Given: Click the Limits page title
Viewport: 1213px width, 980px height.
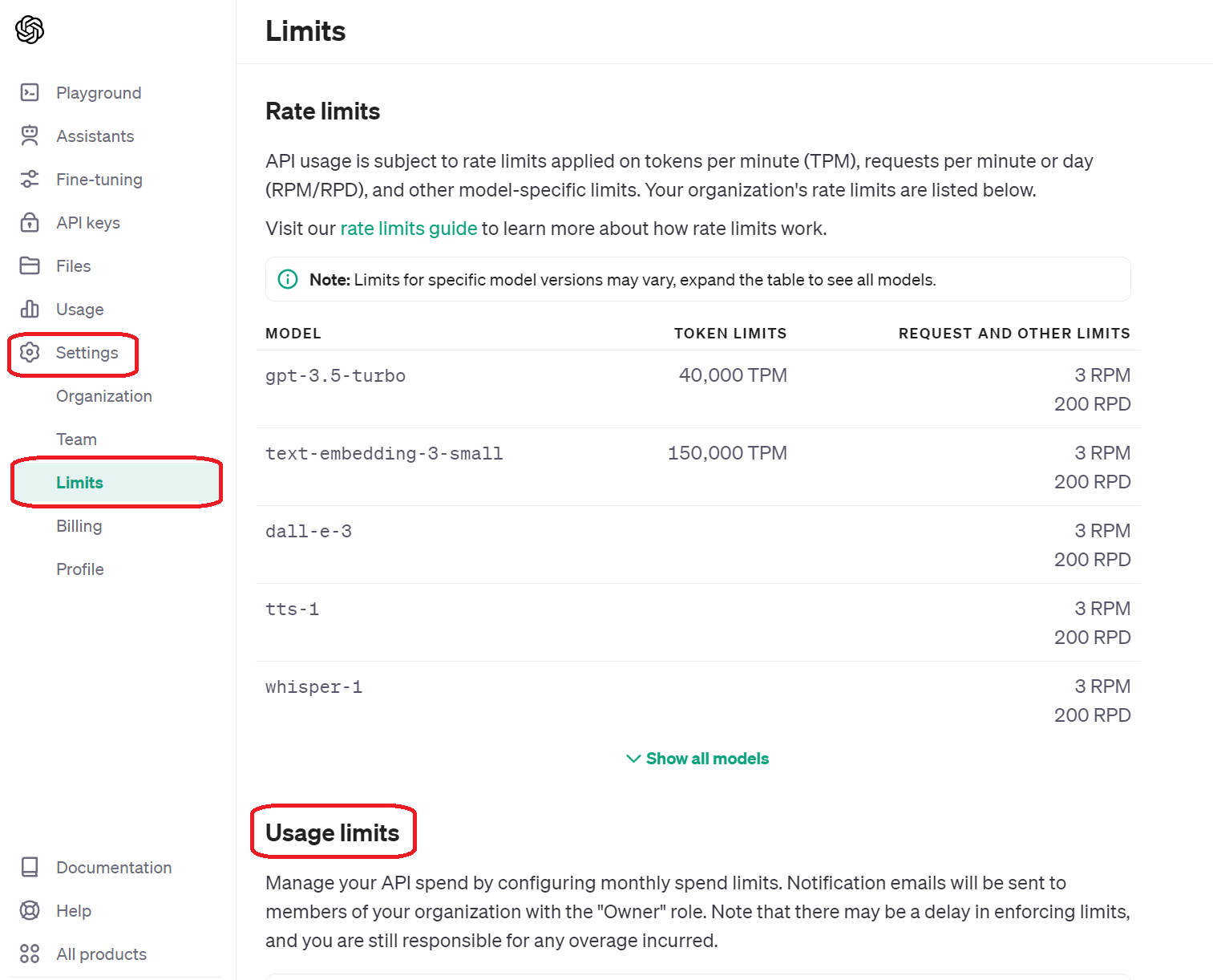Looking at the screenshot, I should click(305, 31).
